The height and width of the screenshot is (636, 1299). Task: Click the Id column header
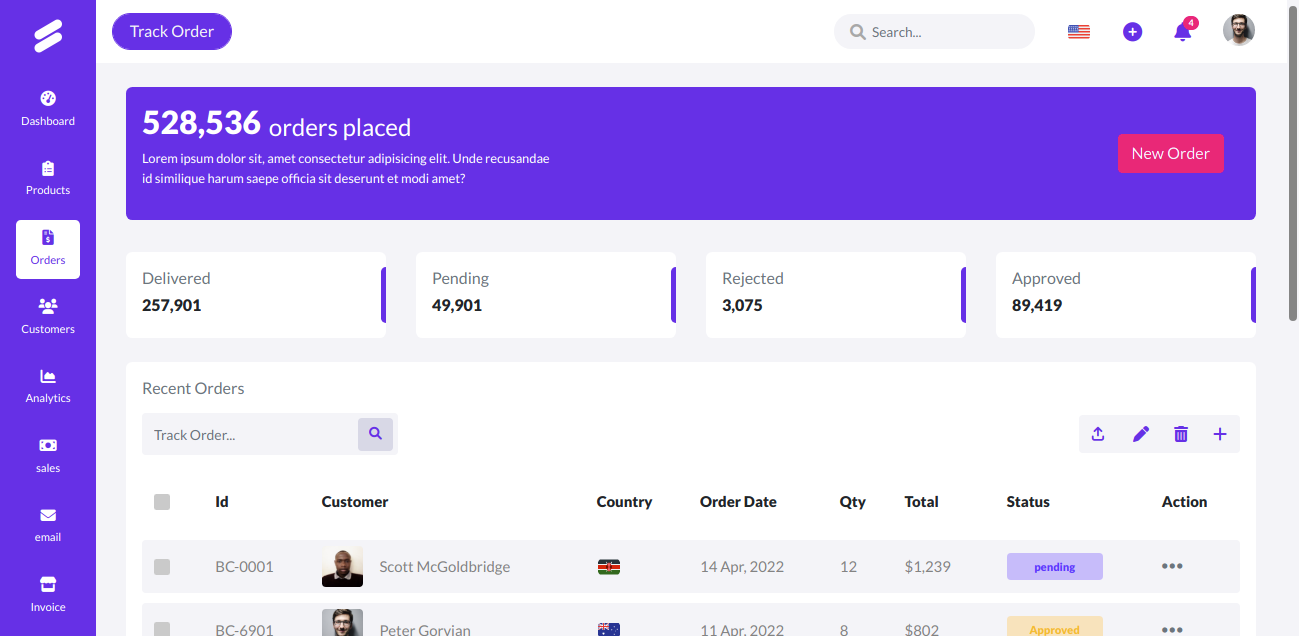pyautogui.click(x=222, y=502)
